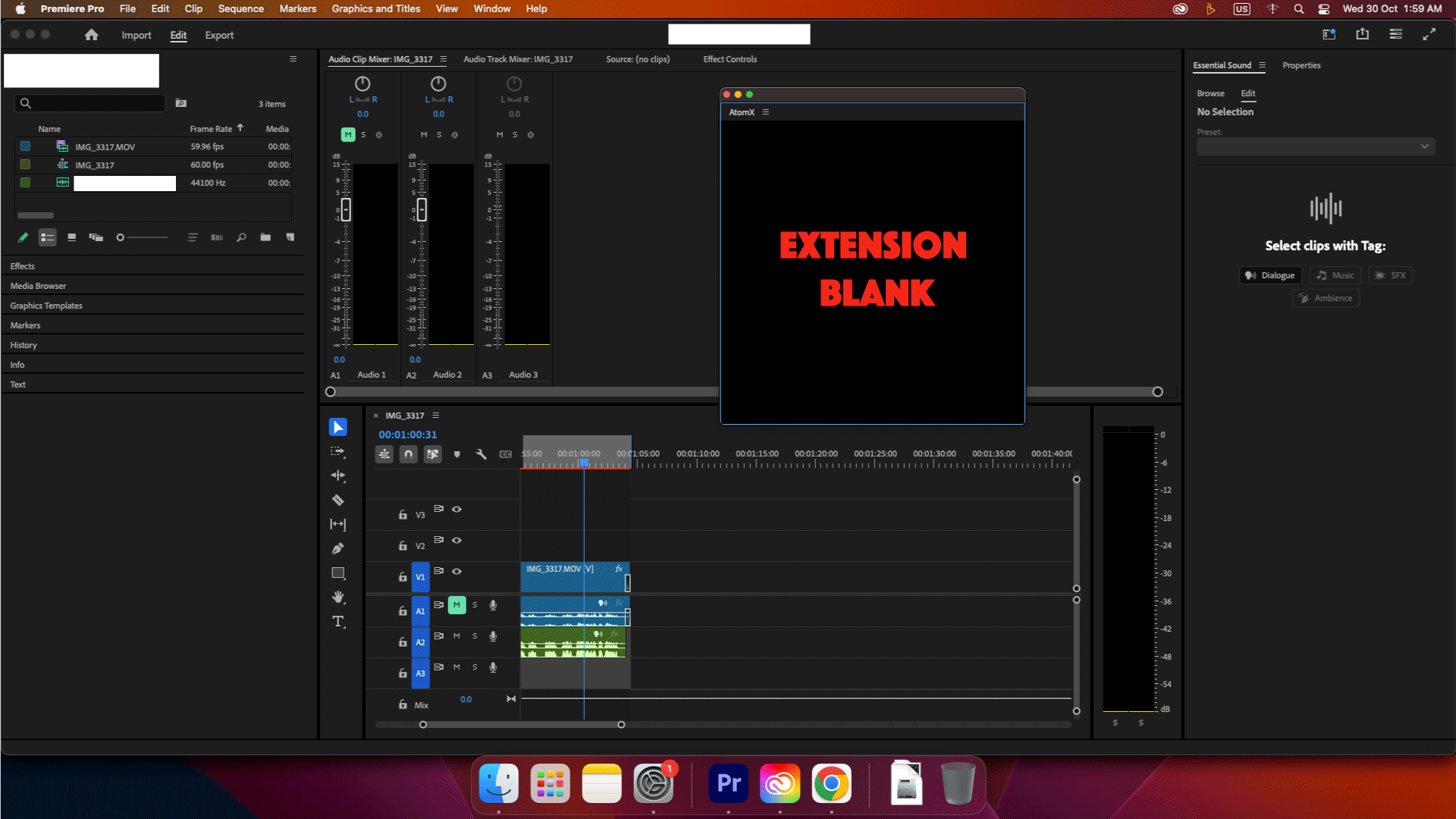The height and width of the screenshot is (819, 1456).
Task: Click the timeline wrench settings icon
Action: coord(481,454)
